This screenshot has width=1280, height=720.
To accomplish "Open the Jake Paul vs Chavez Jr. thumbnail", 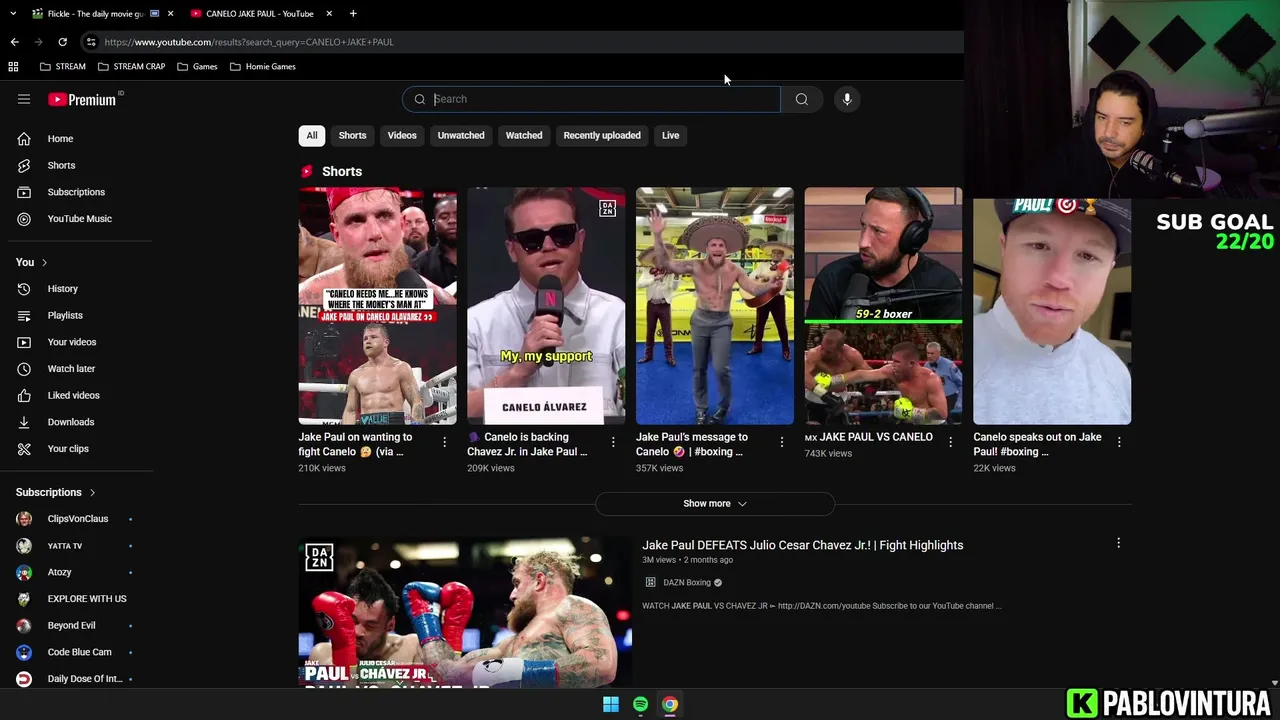I will point(465,612).
